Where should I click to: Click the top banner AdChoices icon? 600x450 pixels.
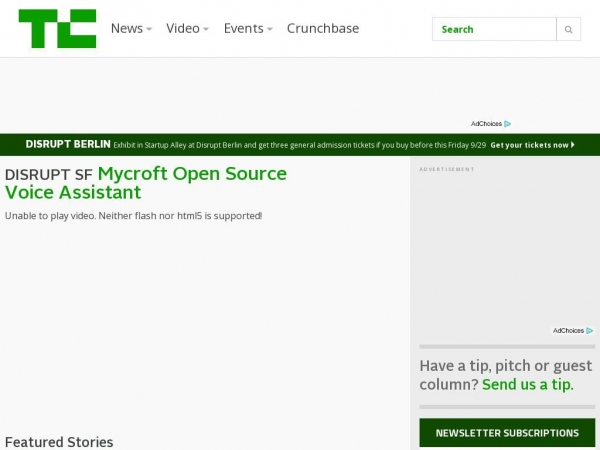[x=507, y=124]
